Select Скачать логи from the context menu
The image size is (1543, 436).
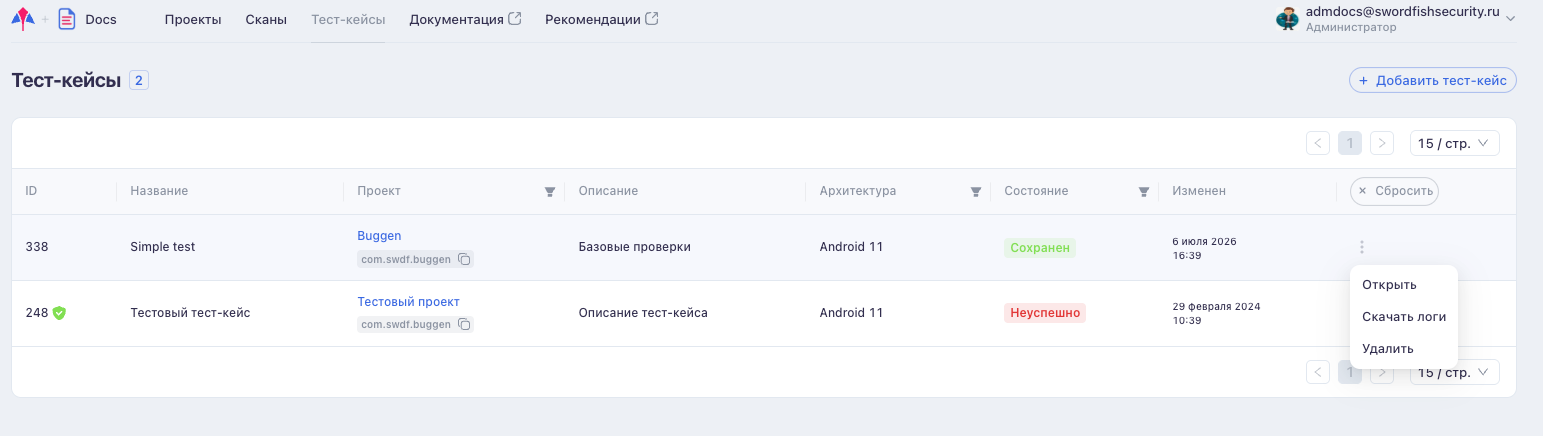1404,316
